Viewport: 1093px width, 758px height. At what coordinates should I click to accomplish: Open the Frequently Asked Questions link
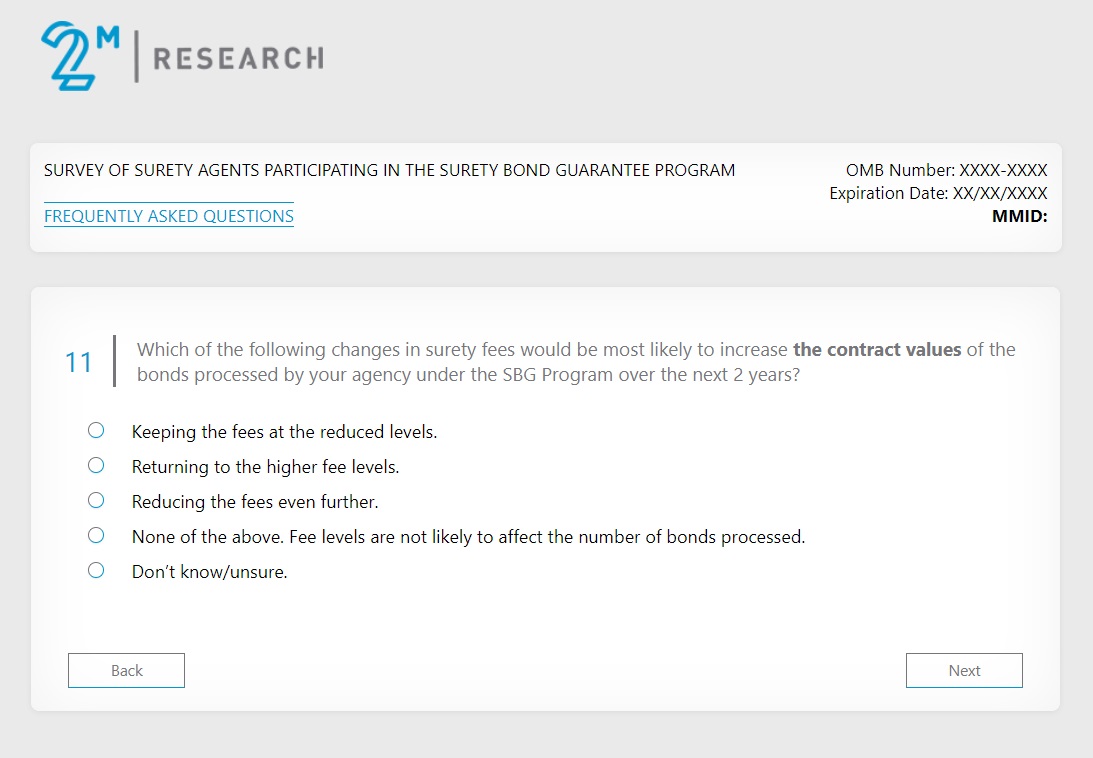(x=169, y=216)
